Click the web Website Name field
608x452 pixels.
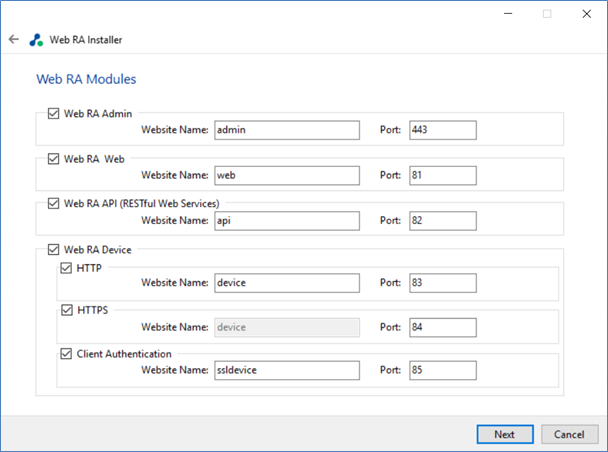click(287, 175)
